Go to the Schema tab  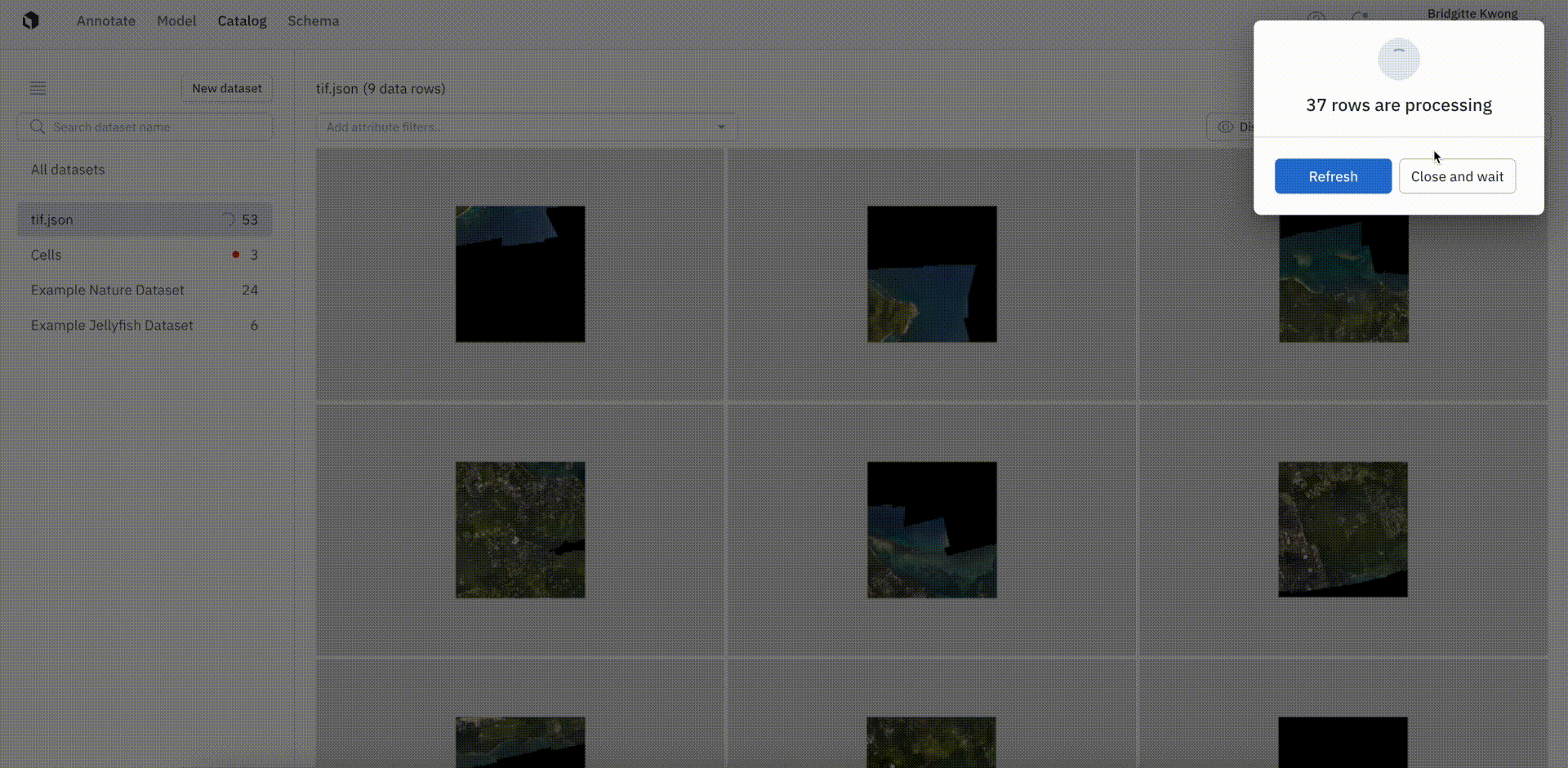tap(313, 20)
